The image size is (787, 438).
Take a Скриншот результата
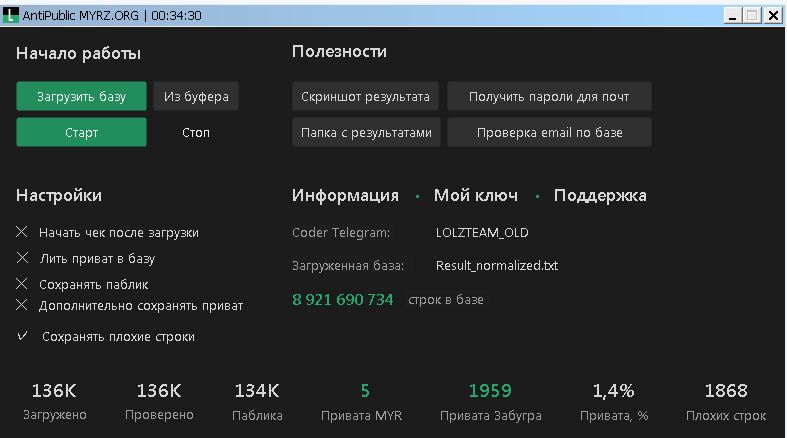(x=366, y=97)
